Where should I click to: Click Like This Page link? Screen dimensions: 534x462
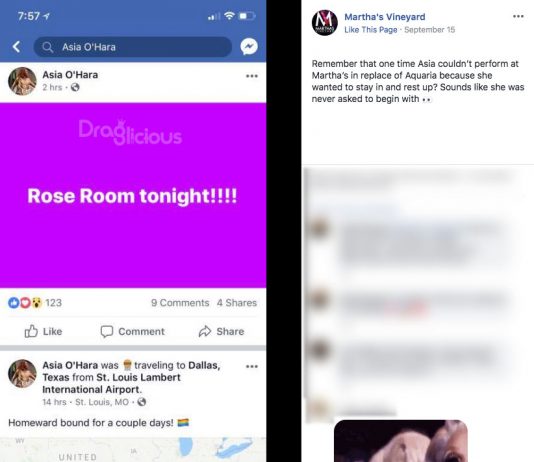point(371,30)
